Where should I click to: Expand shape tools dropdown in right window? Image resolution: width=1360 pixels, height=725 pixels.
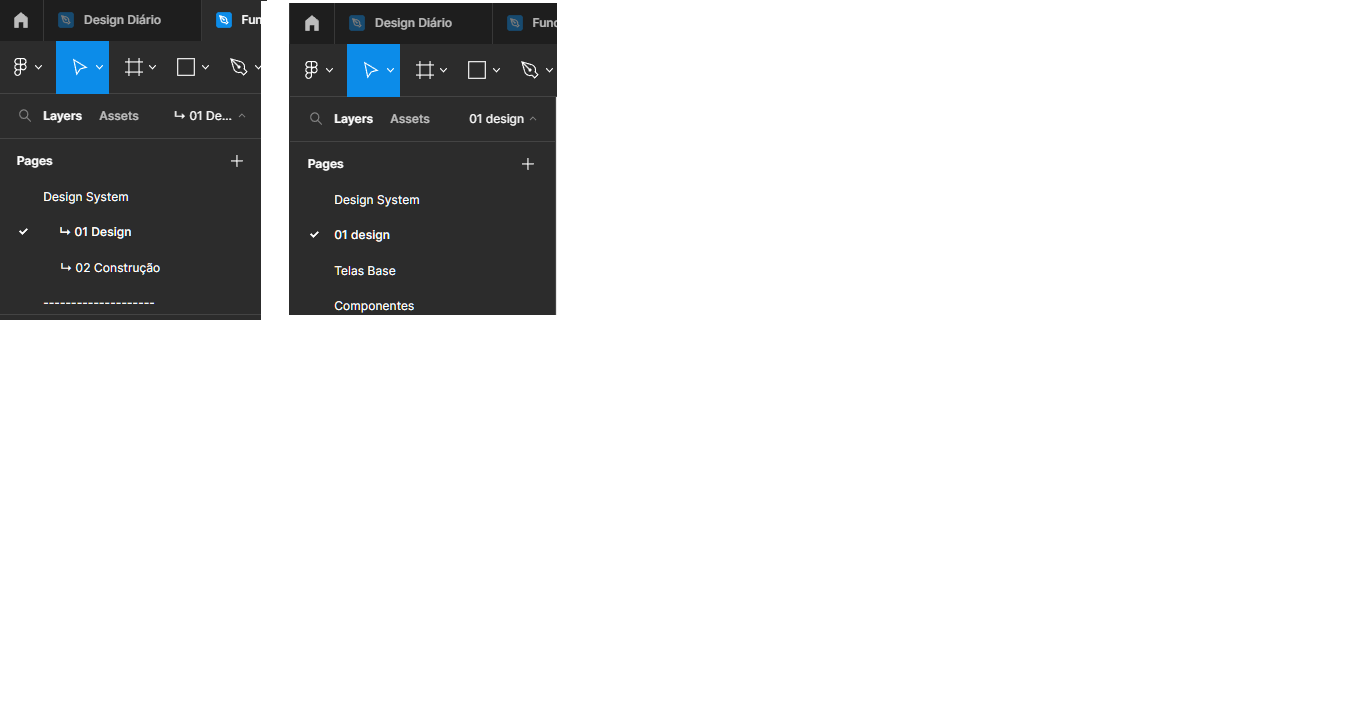pos(496,70)
